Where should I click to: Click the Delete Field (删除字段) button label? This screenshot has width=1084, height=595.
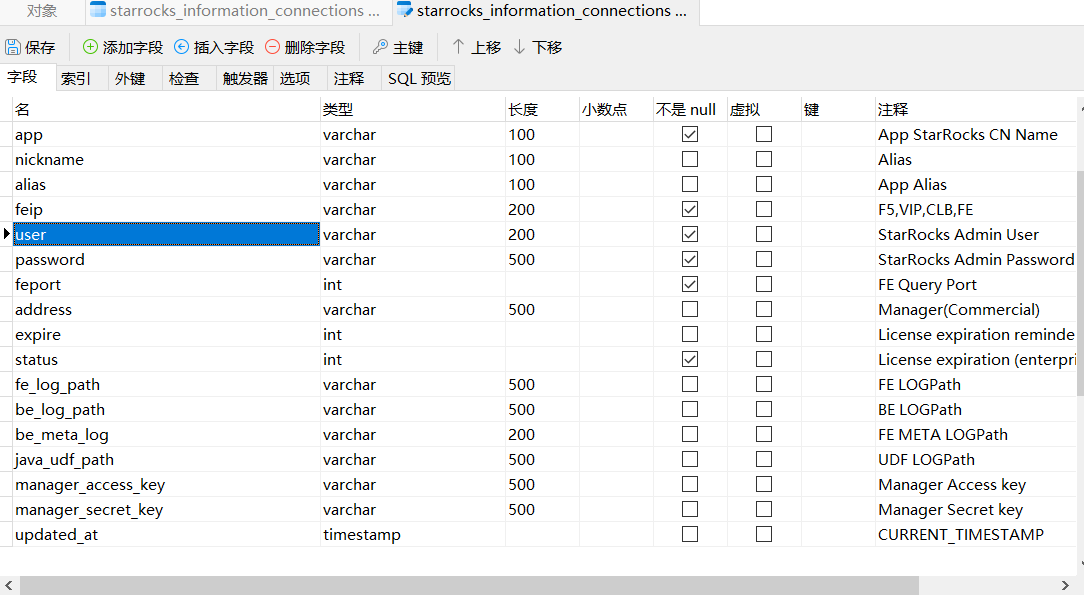tap(315, 48)
